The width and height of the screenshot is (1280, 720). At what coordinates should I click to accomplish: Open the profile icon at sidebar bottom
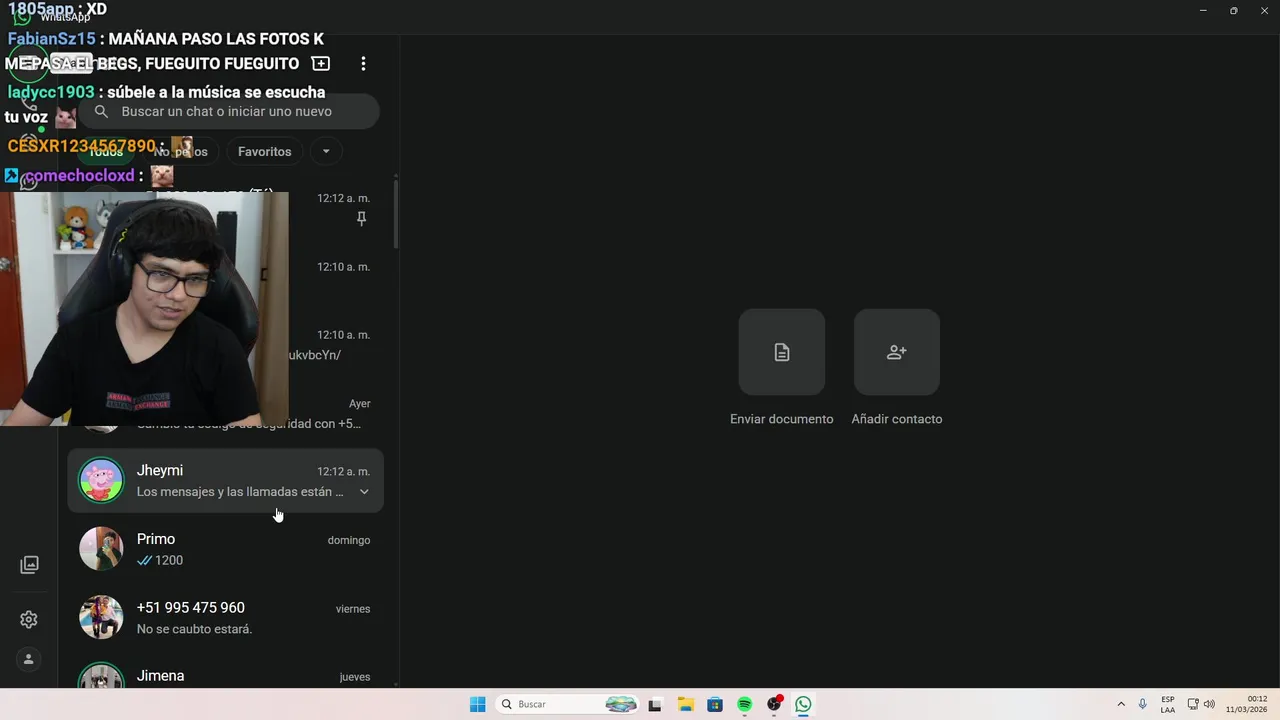[29, 659]
